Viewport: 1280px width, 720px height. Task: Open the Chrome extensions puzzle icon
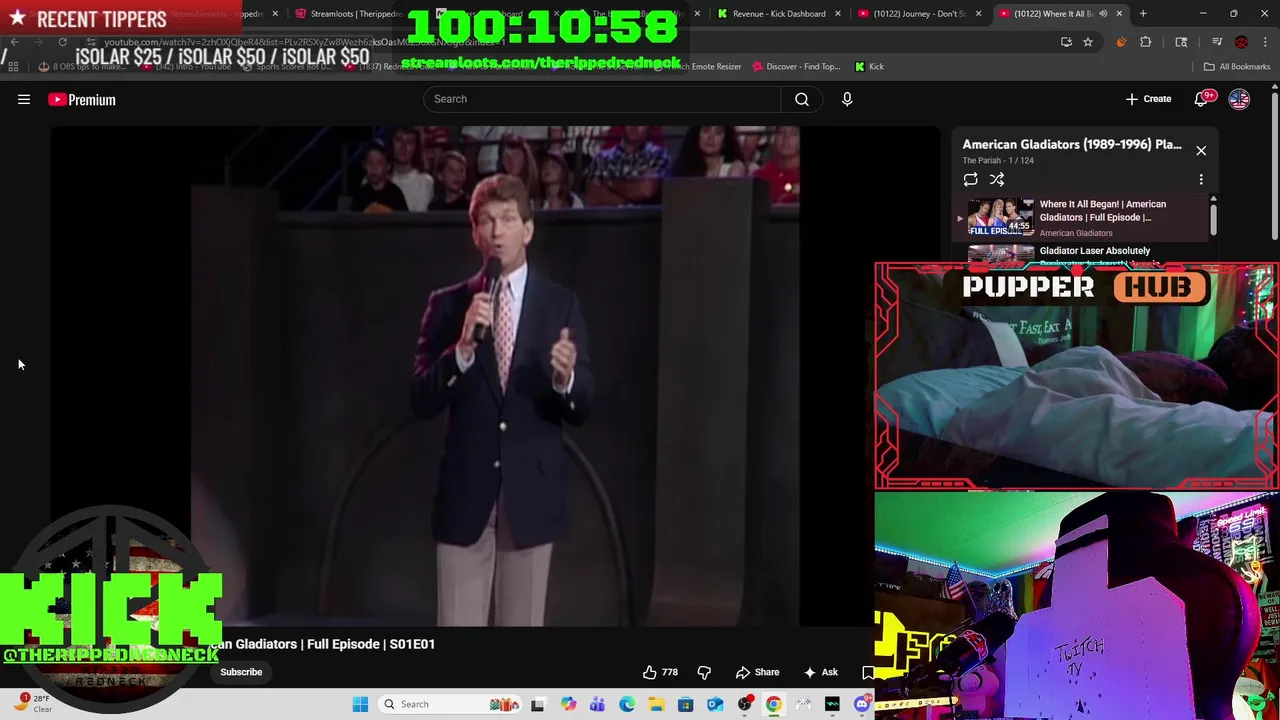[x=1145, y=42]
